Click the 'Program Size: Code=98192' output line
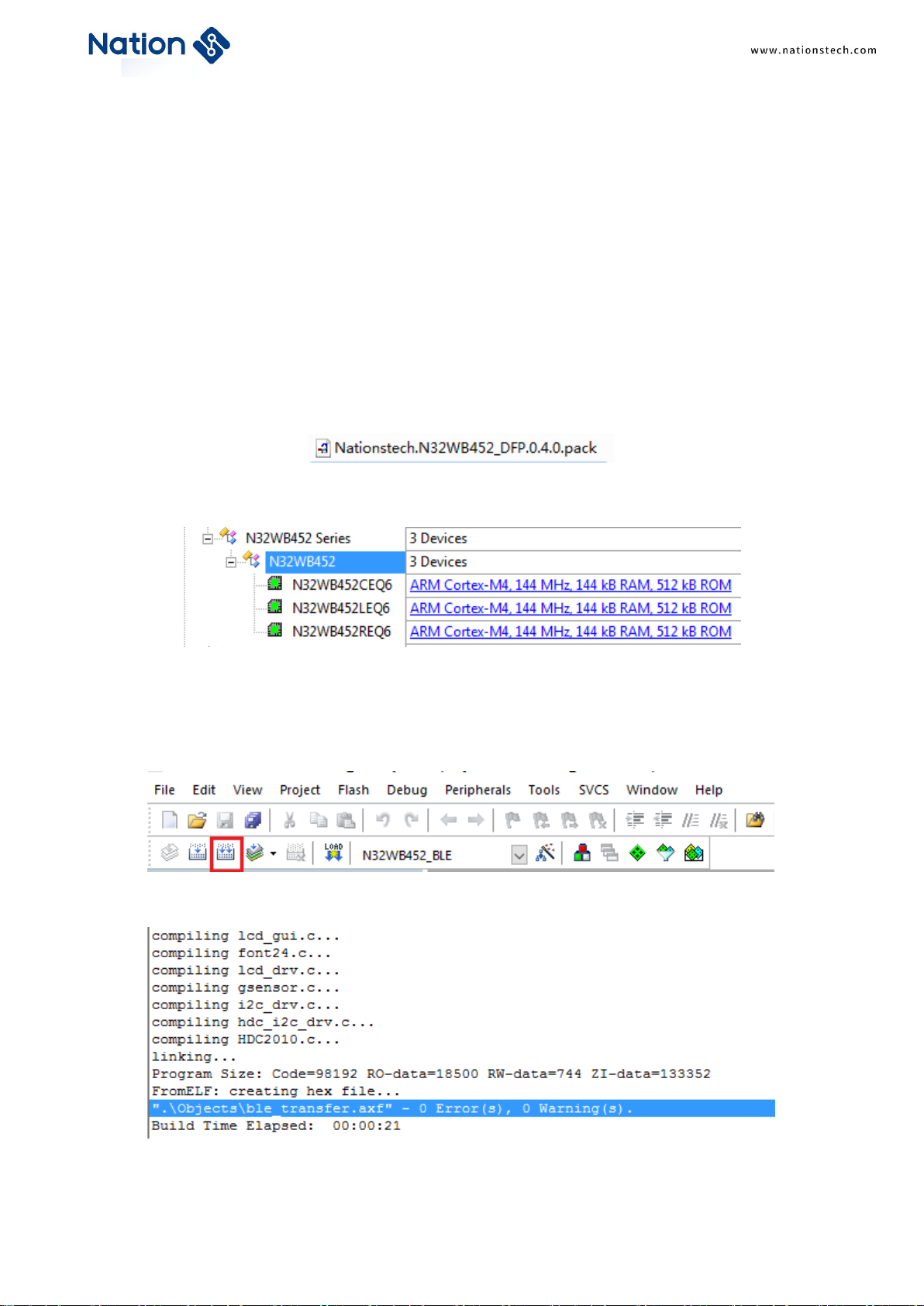The height and width of the screenshot is (1306, 924). (x=431, y=1074)
